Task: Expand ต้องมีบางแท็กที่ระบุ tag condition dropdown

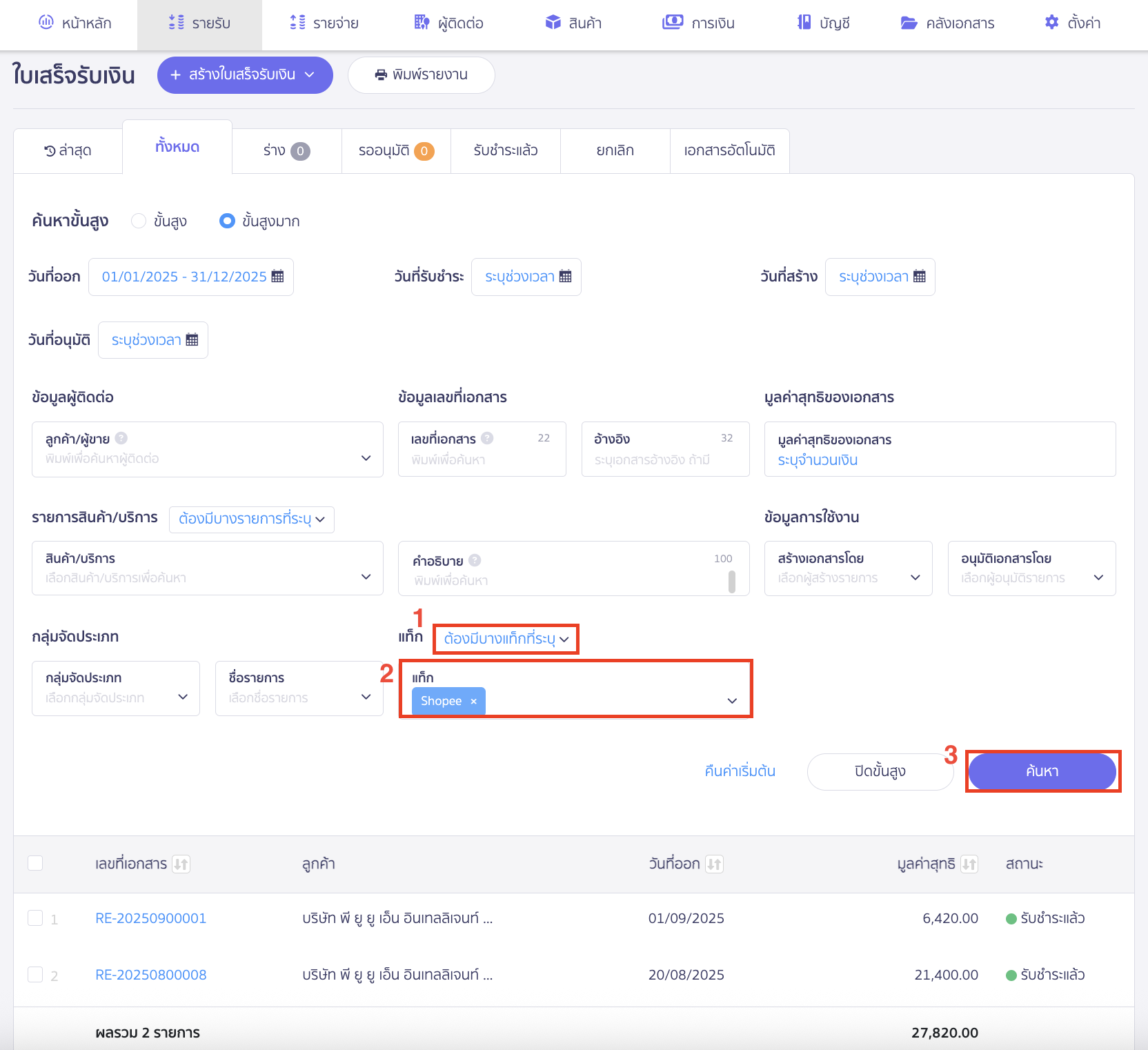Action: [506, 639]
